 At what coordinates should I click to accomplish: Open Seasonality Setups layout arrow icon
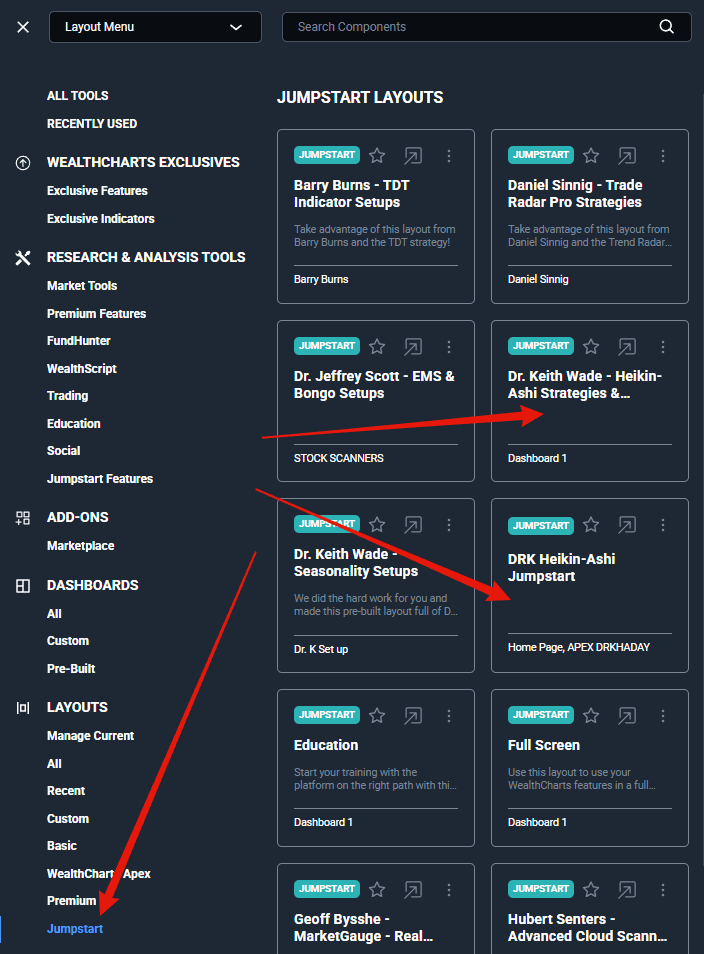(413, 524)
